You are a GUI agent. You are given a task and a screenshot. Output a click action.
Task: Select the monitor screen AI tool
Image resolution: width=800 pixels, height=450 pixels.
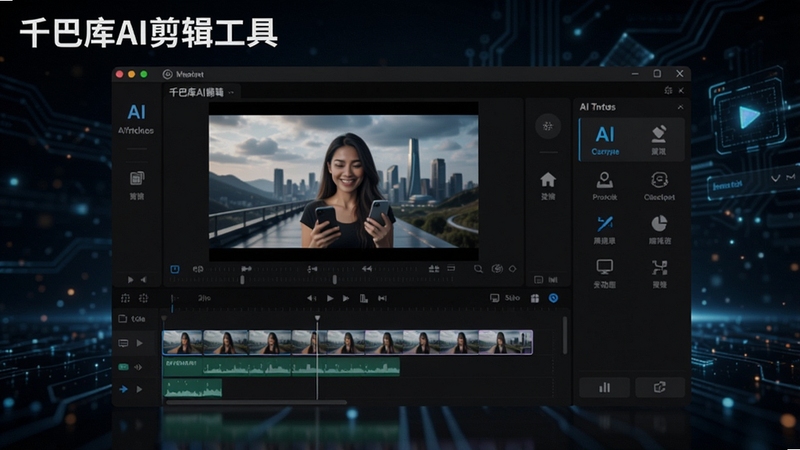(x=605, y=267)
